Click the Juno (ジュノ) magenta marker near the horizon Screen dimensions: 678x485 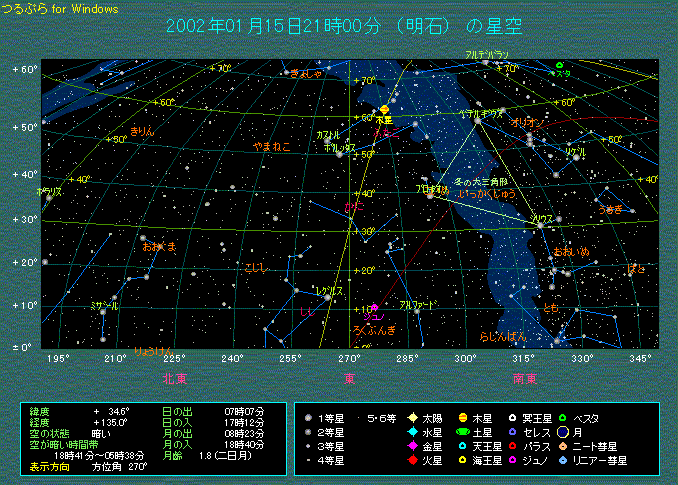click(x=374, y=308)
